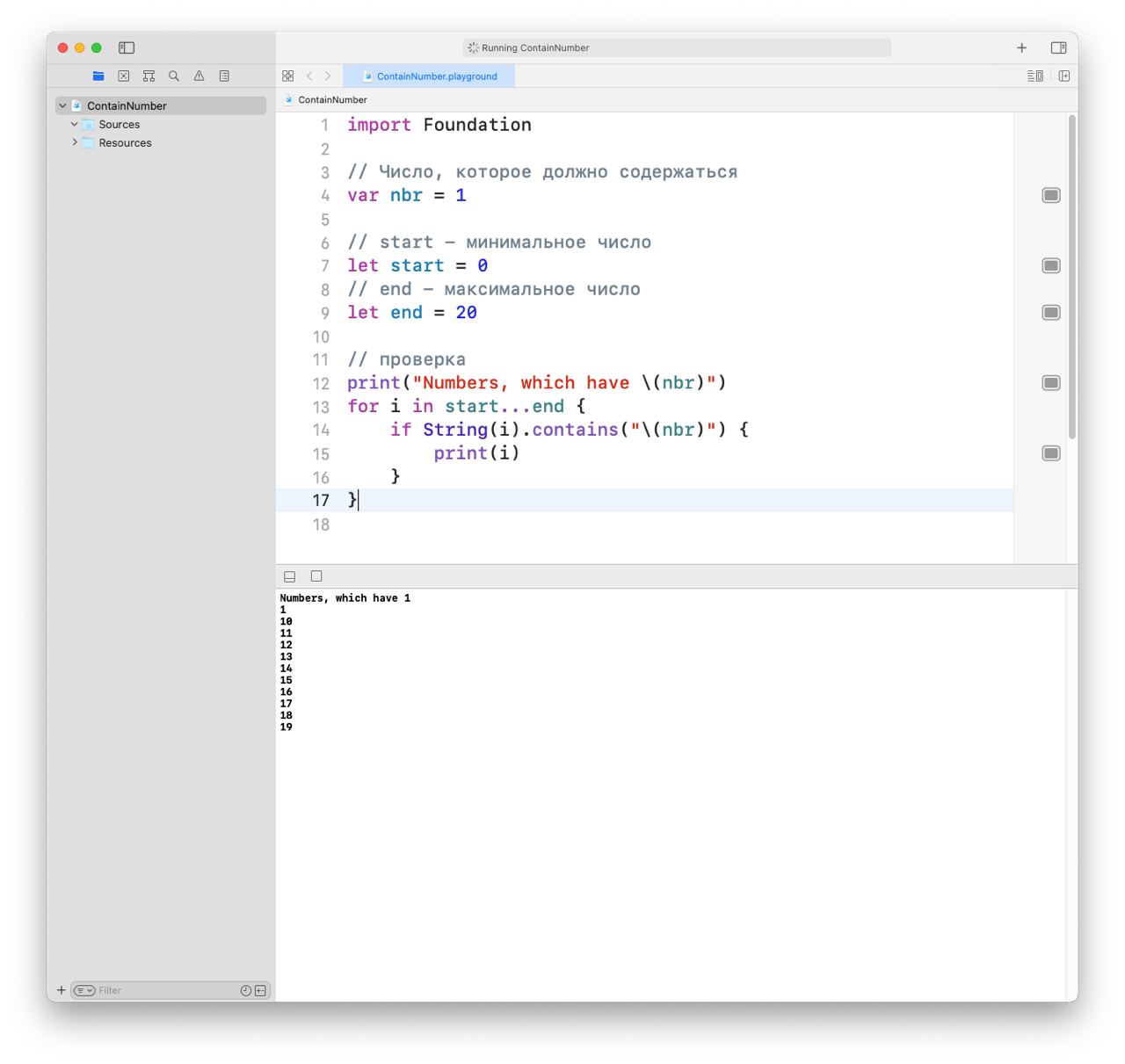The width and height of the screenshot is (1125, 1064).
Task: Toggle the navigator sidebar
Action: click(127, 47)
